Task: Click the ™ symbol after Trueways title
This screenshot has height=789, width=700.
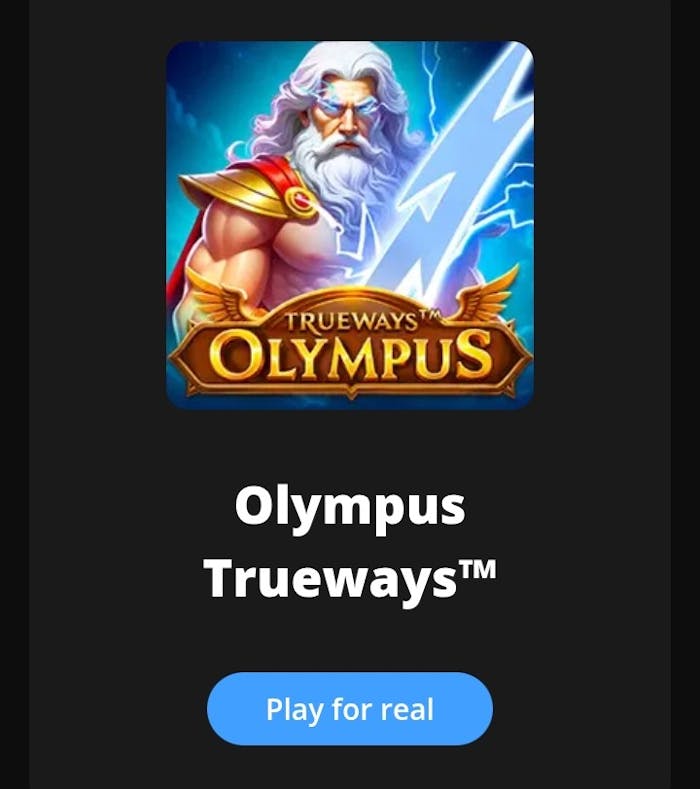Action: pos(478,570)
